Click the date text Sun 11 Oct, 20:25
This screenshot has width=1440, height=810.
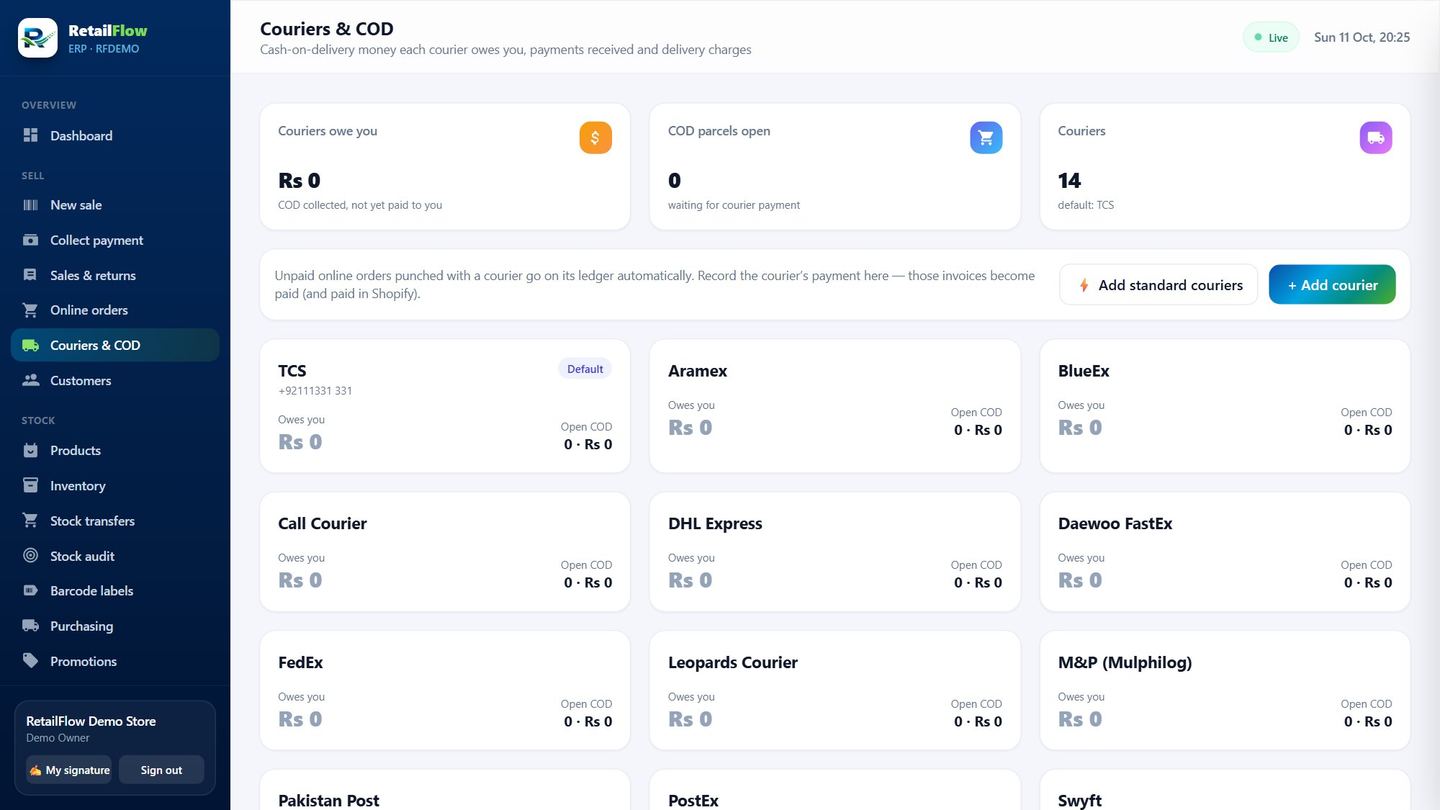(x=1362, y=38)
